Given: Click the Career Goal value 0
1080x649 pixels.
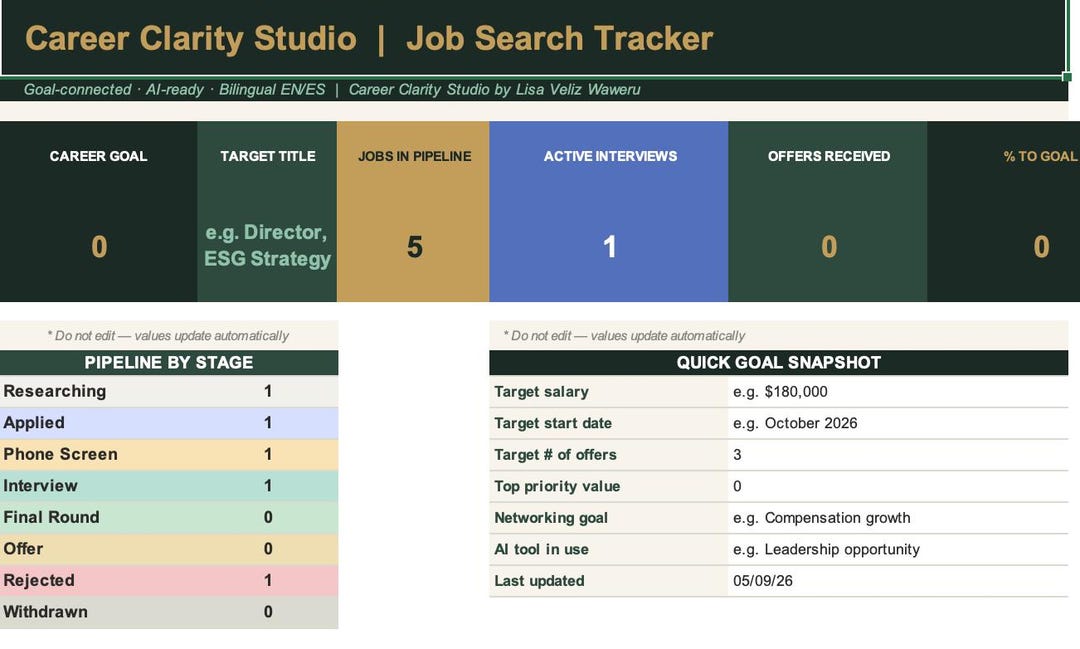Looking at the screenshot, I should tap(99, 247).
